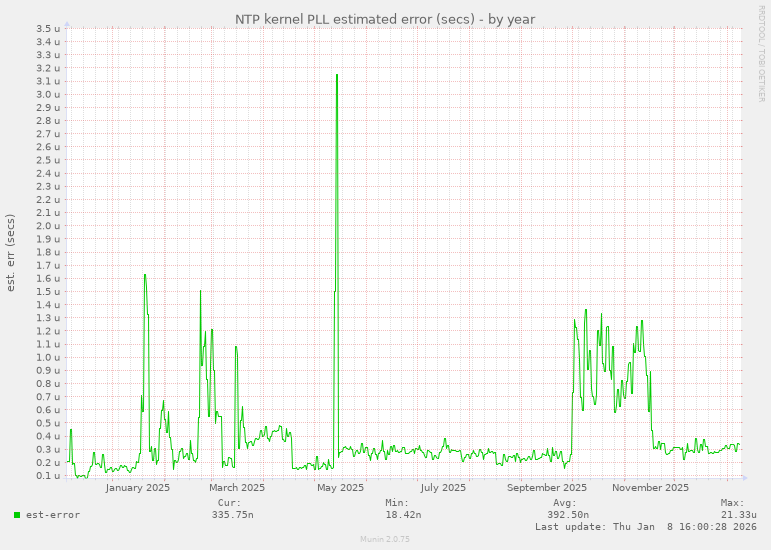Click the 'January 2025' x-axis label

coord(138,488)
